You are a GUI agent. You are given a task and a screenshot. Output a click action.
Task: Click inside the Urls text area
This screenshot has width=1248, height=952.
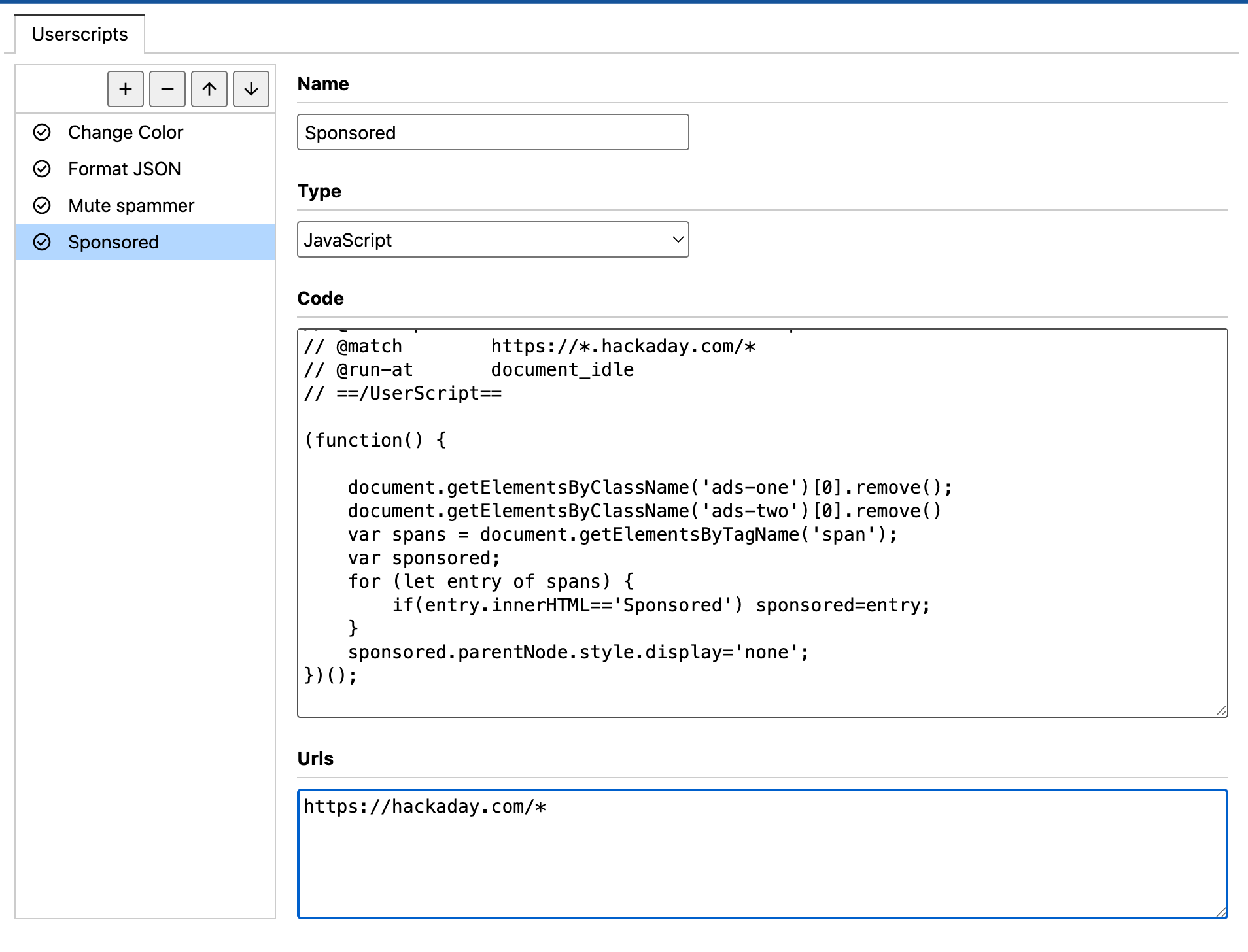tap(719, 850)
